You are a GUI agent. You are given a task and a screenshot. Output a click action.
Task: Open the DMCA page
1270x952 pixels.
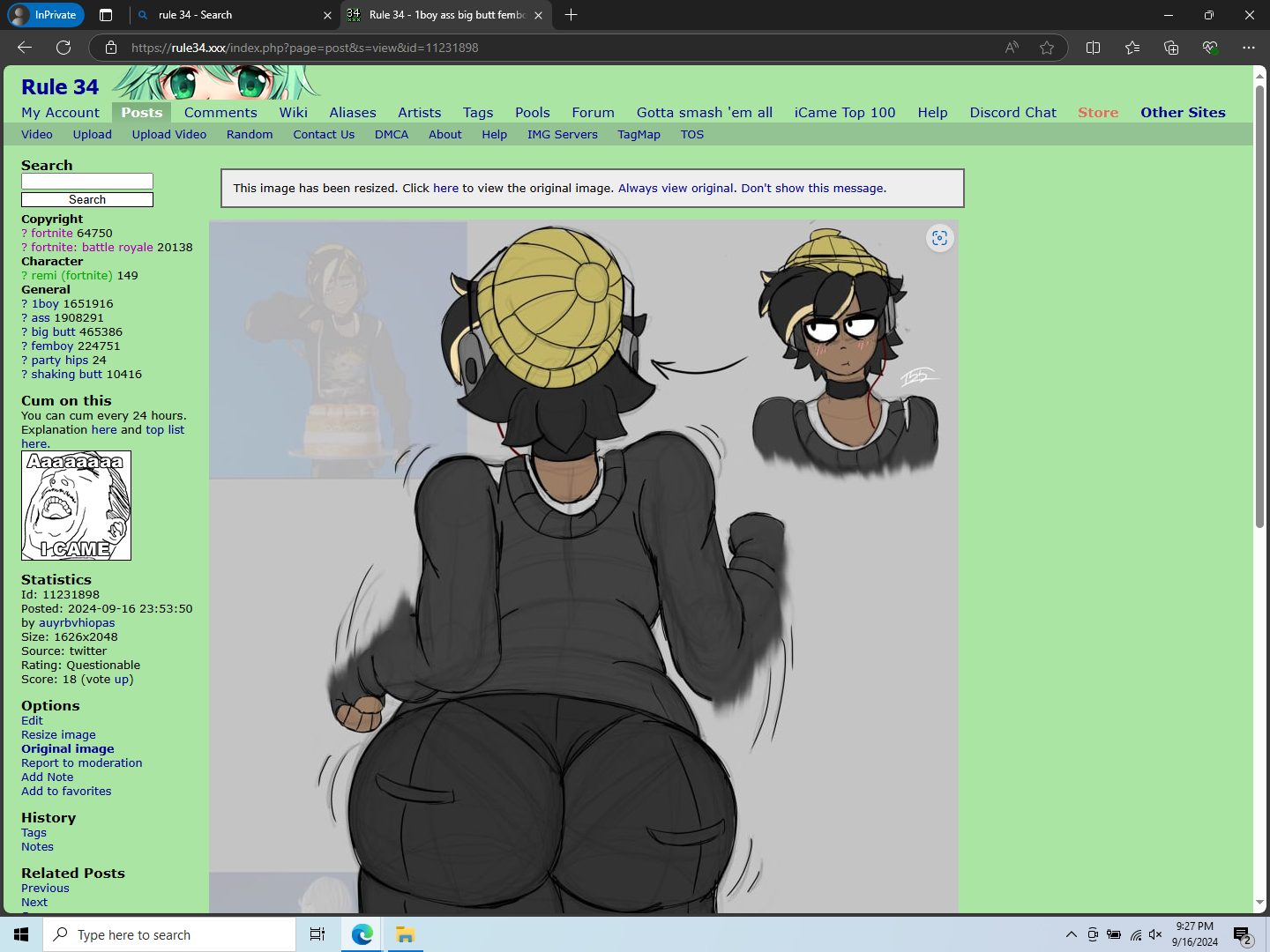[392, 135]
